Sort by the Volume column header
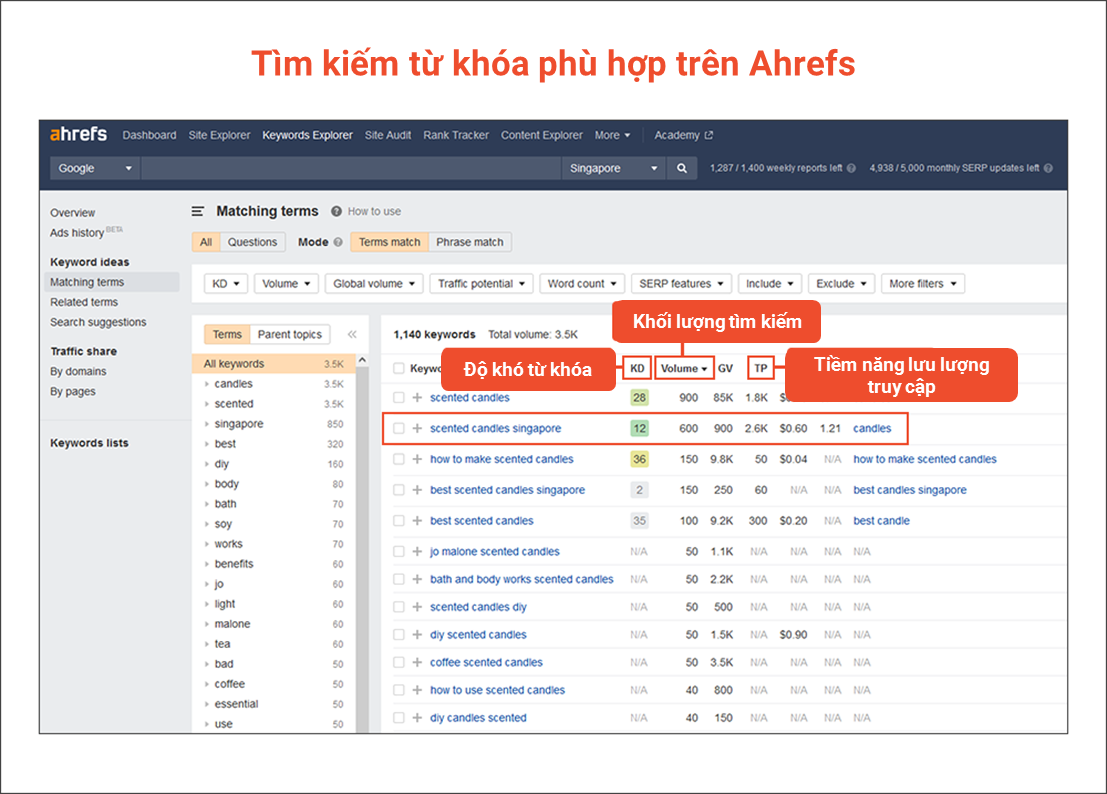Viewport: 1107px width, 794px height. tap(683, 368)
